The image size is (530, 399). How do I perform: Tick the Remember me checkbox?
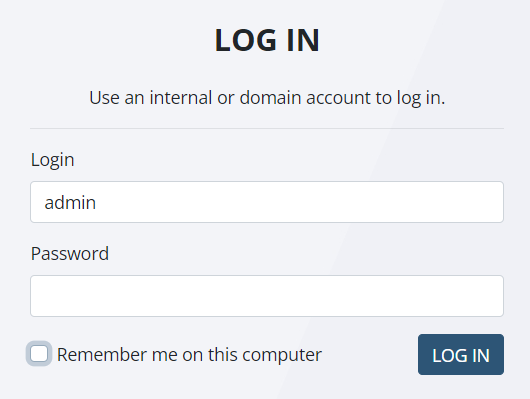point(39,354)
